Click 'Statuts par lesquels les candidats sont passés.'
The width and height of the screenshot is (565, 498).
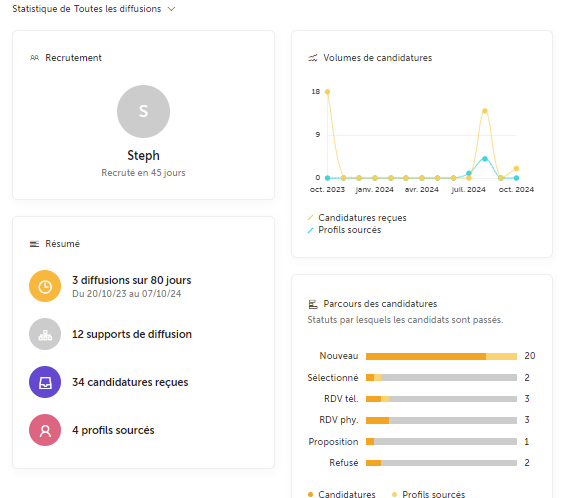[x=405, y=320]
